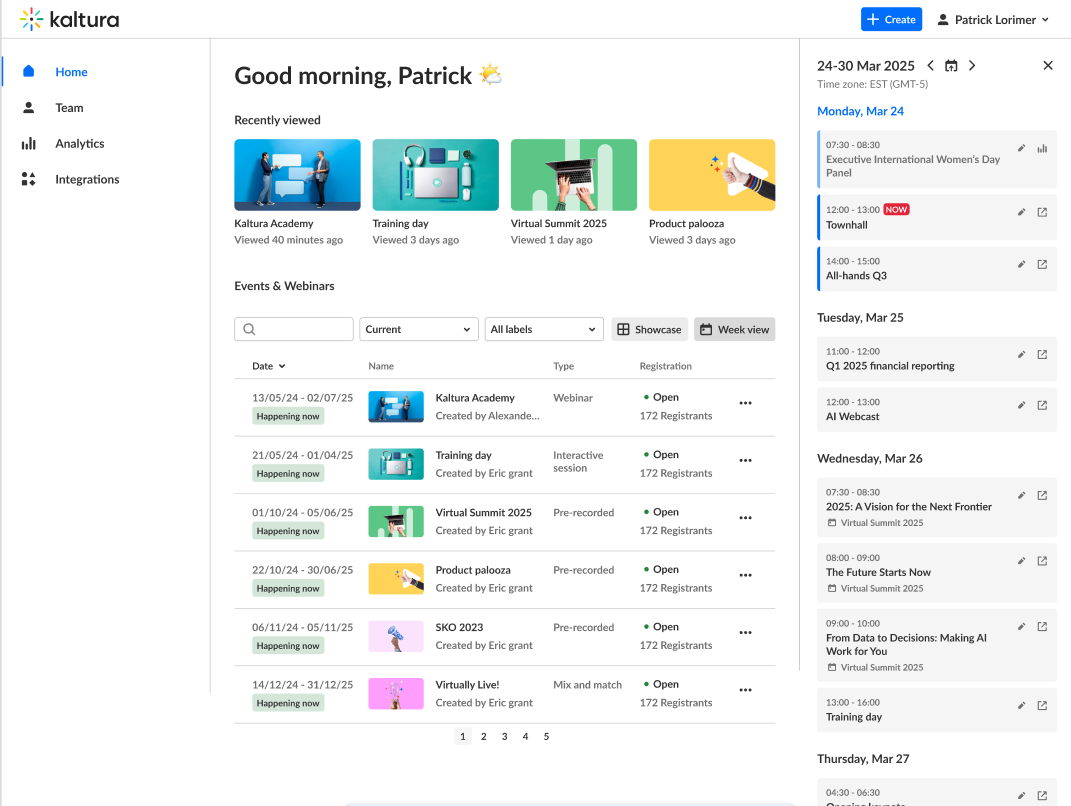
Task: Open more options for SKO 2023 row
Action: [745, 633]
